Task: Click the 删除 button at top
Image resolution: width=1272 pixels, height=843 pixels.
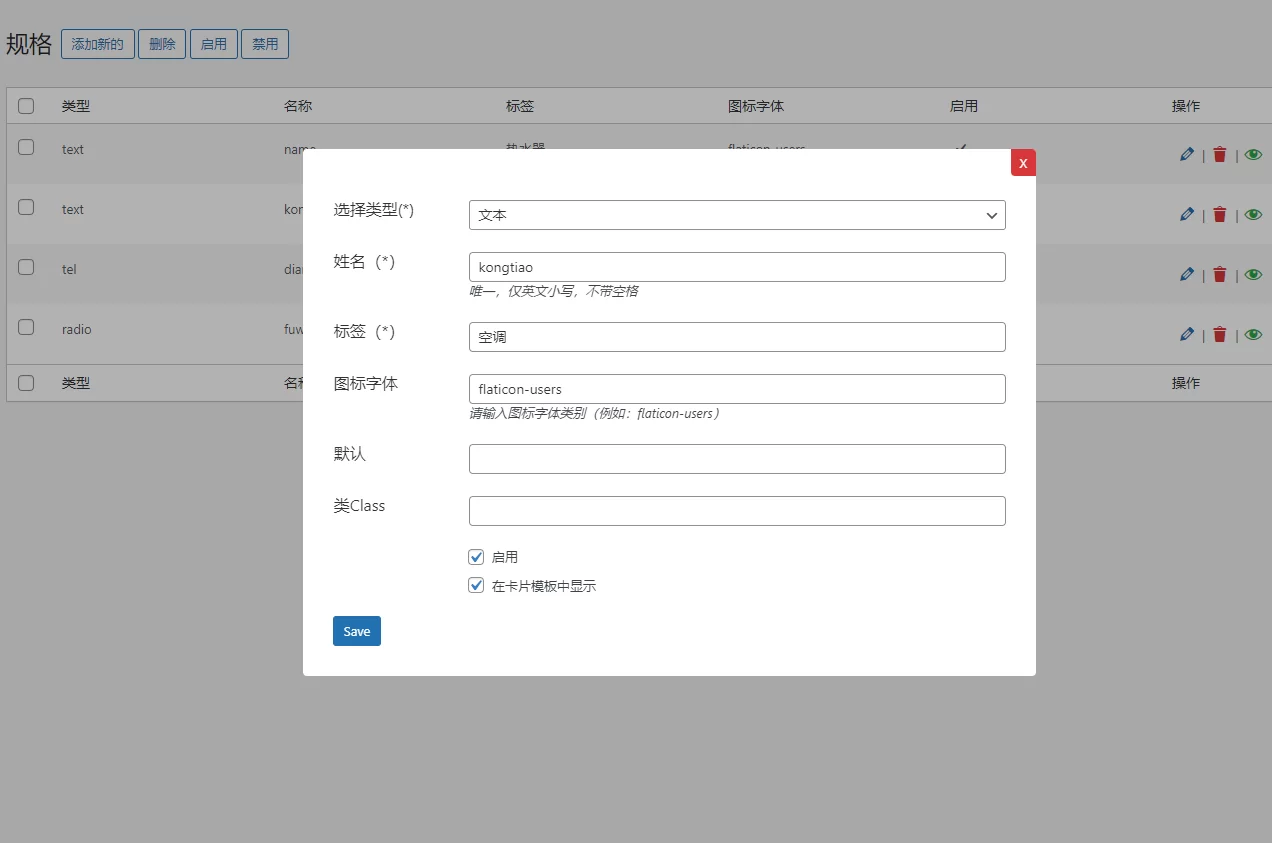Action: [162, 44]
